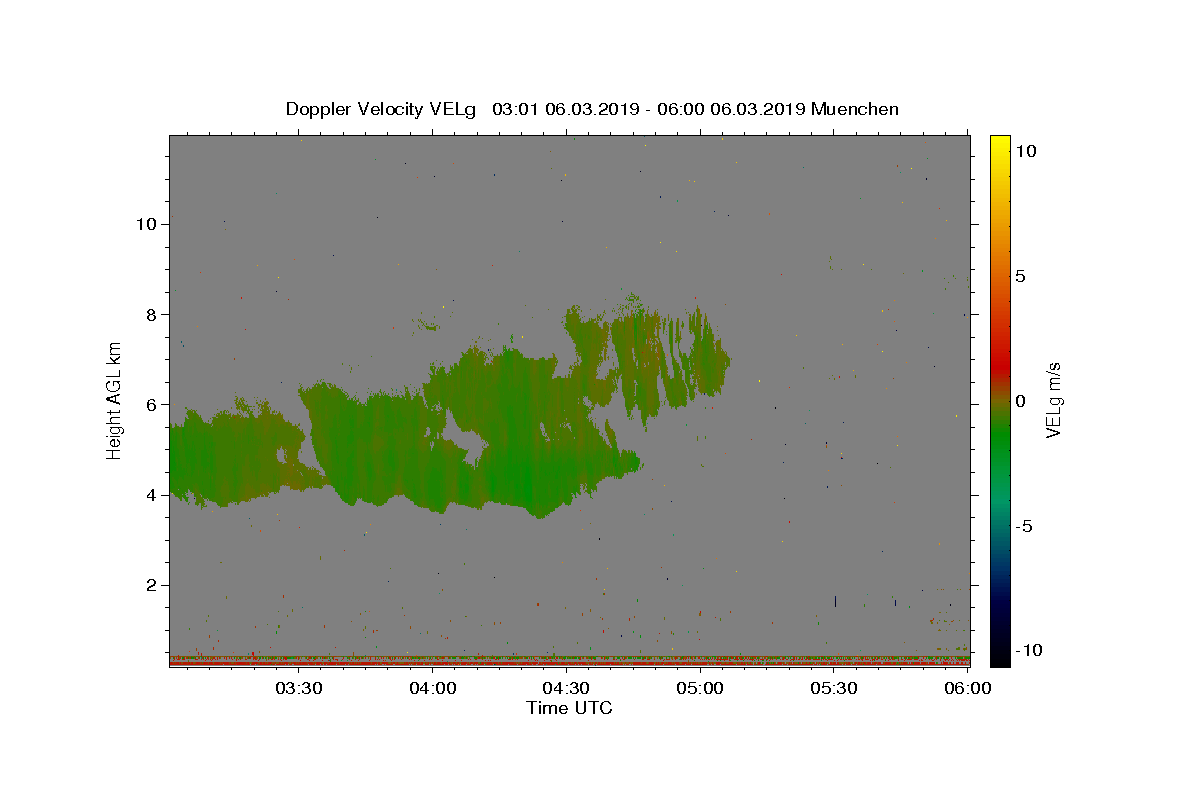This screenshot has width=1200, height=800.
Task: Click the 'Muenchen' station name in title
Action: pyautogui.click(x=855, y=109)
